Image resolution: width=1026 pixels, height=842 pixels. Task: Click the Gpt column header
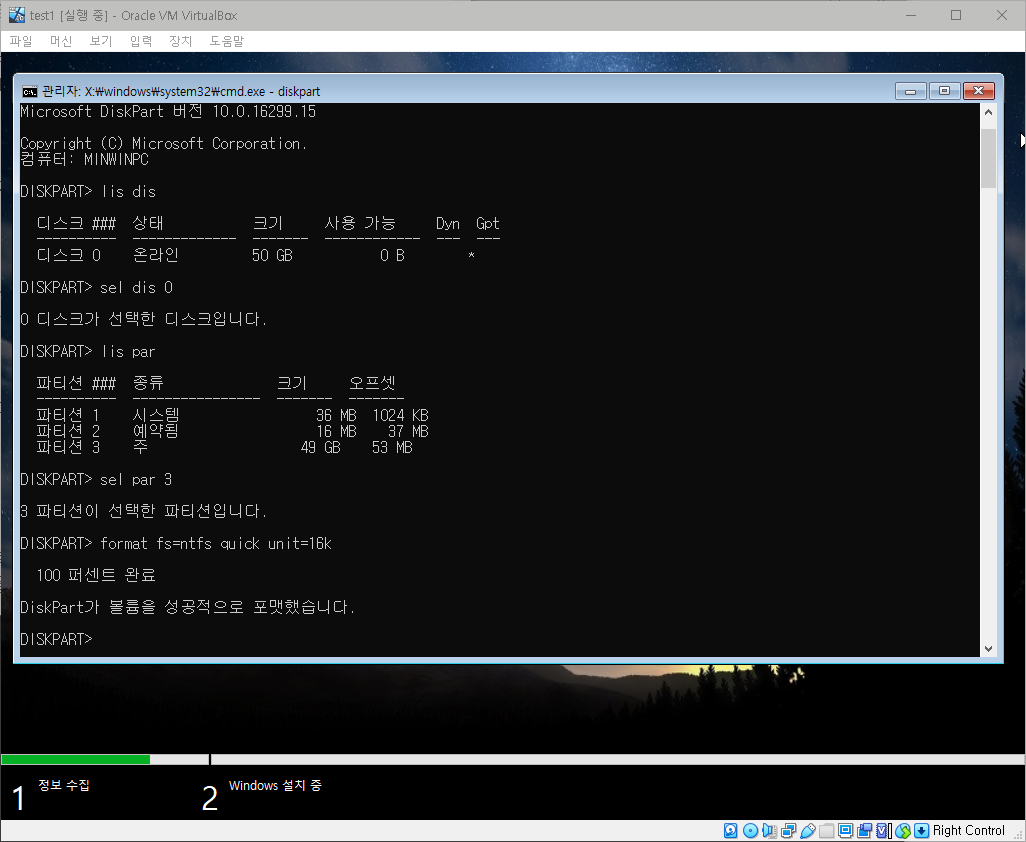click(487, 224)
